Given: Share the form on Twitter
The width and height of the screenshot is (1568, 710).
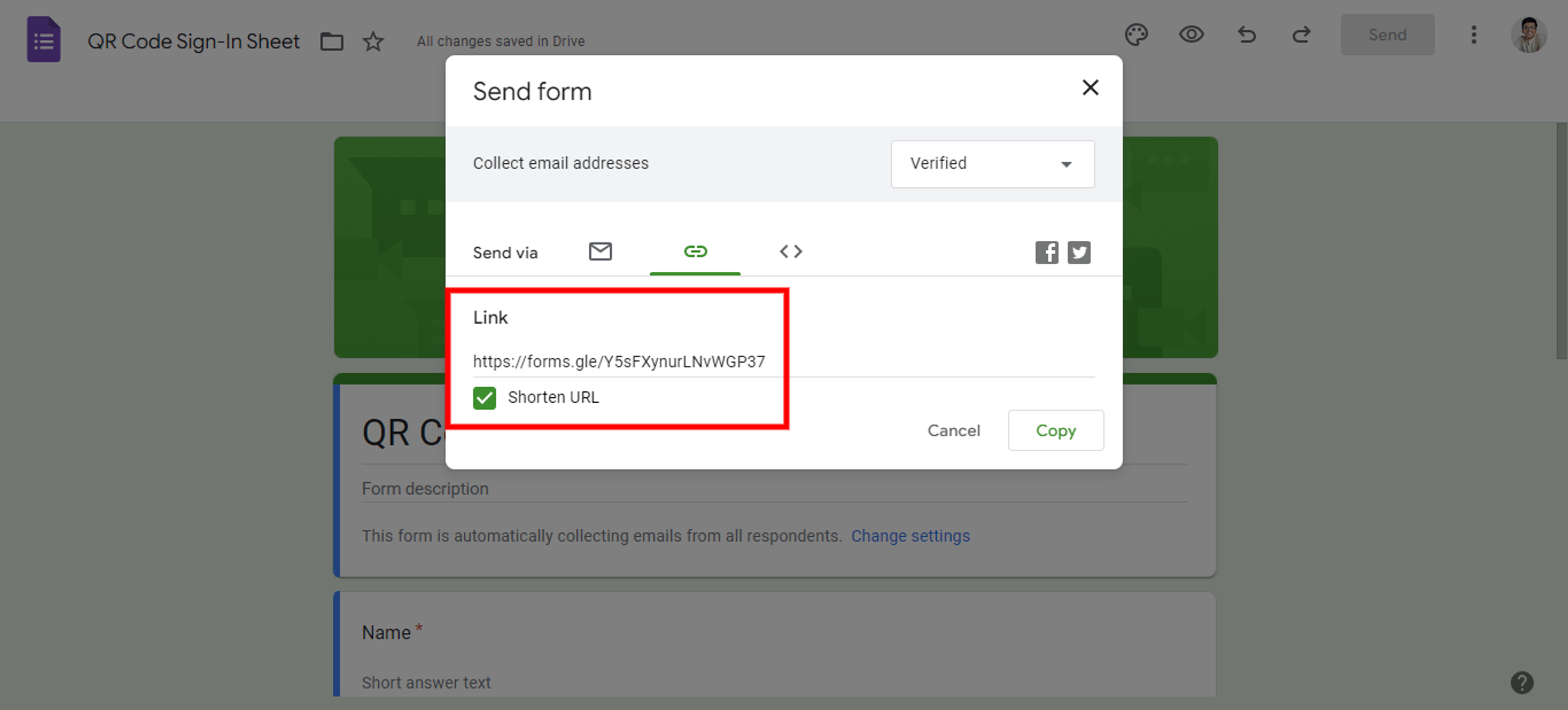Looking at the screenshot, I should point(1078,253).
